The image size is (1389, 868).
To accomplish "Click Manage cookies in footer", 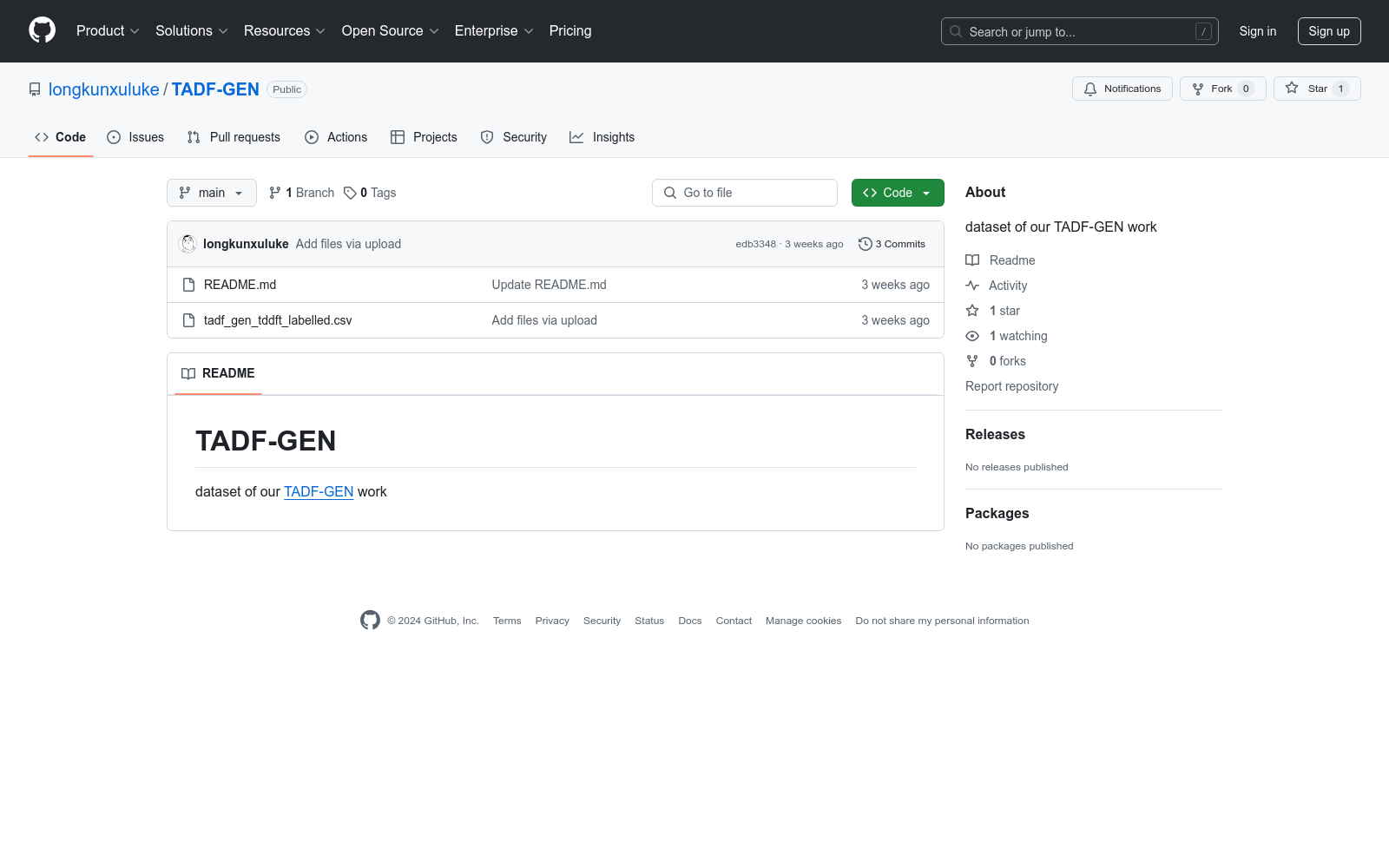I will [x=803, y=621].
